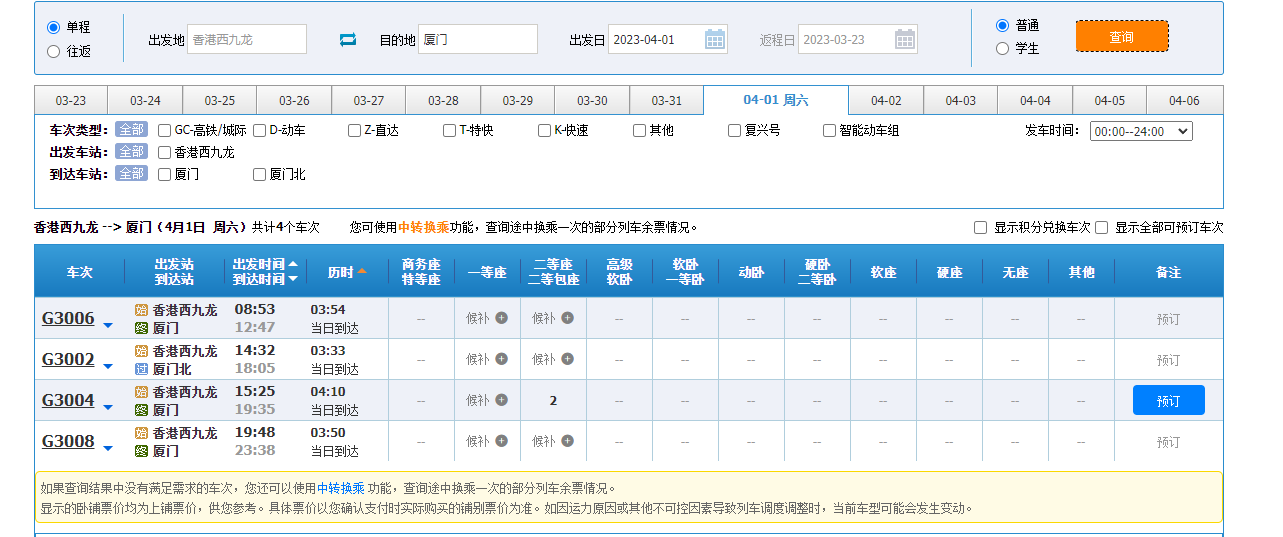Select the 往返 round-trip radio button
Image resolution: width=1283 pixels, height=537 pixels.
(x=53, y=51)
